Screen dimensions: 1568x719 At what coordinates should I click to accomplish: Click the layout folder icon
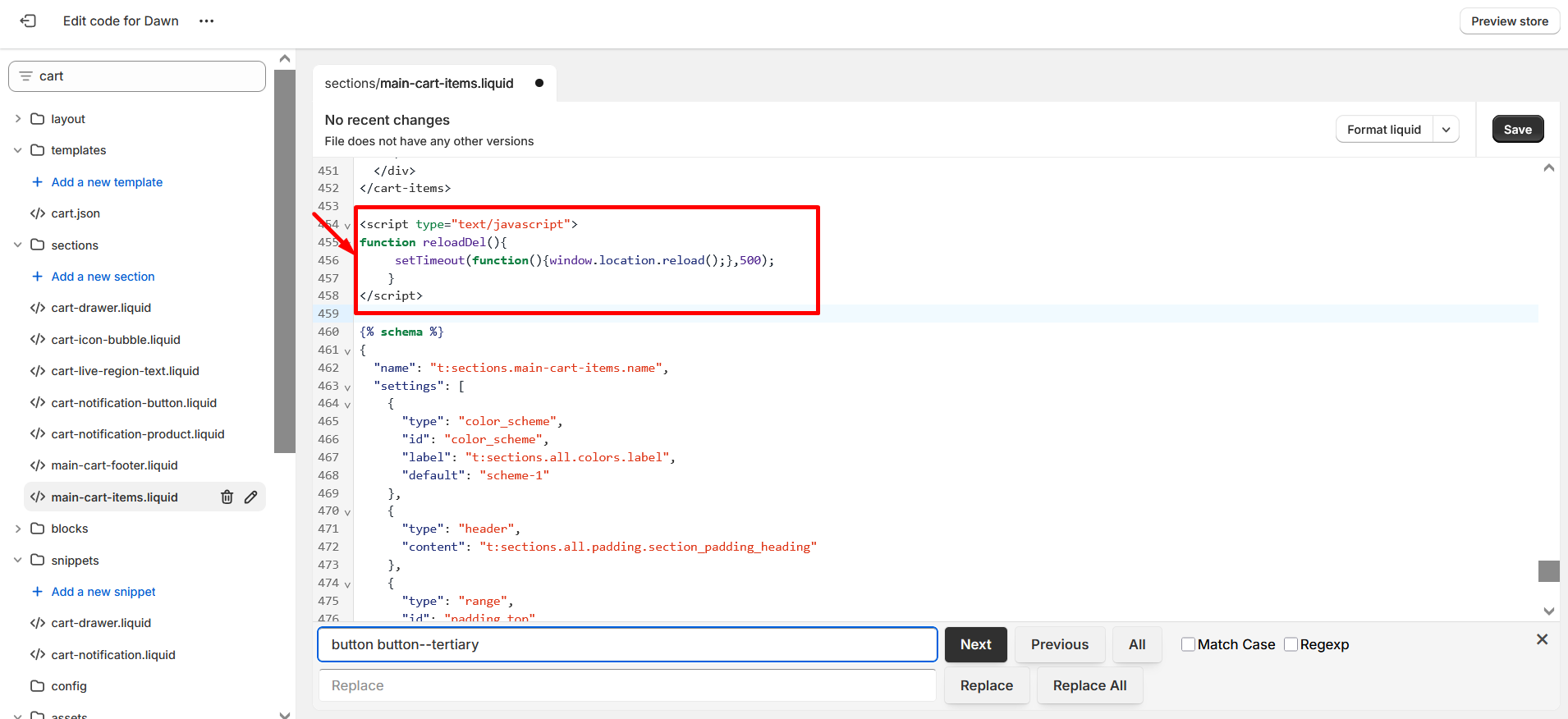pyautogui.click(x=37, y=119)
